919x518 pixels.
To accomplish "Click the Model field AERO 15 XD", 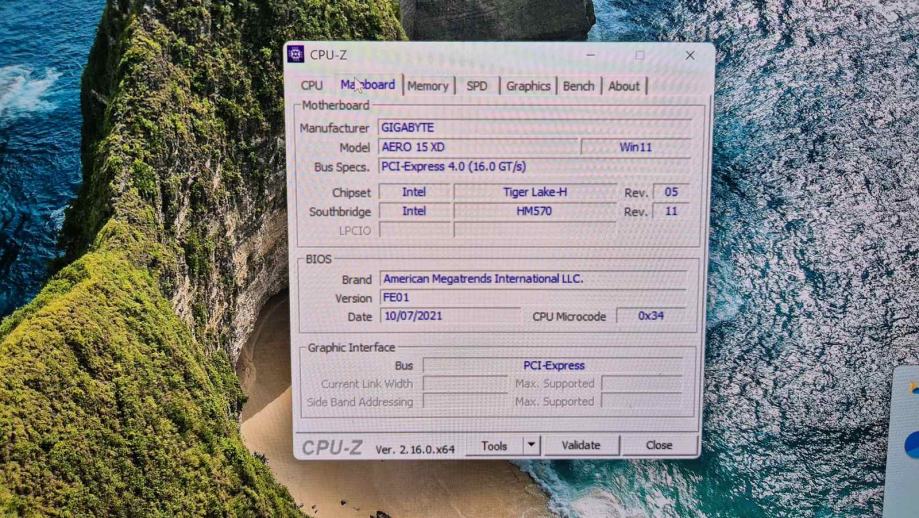I will 478,147.
